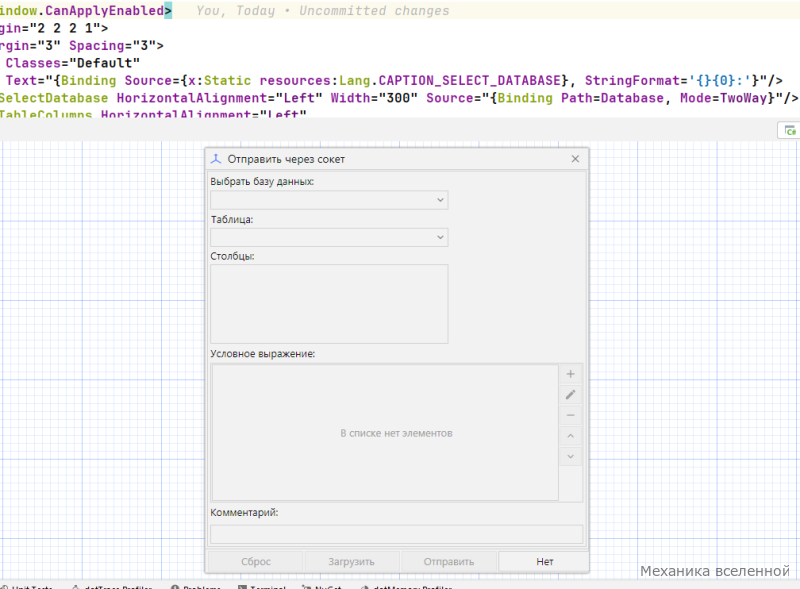Close the Отправить через сокет dialog

(575, 159)
